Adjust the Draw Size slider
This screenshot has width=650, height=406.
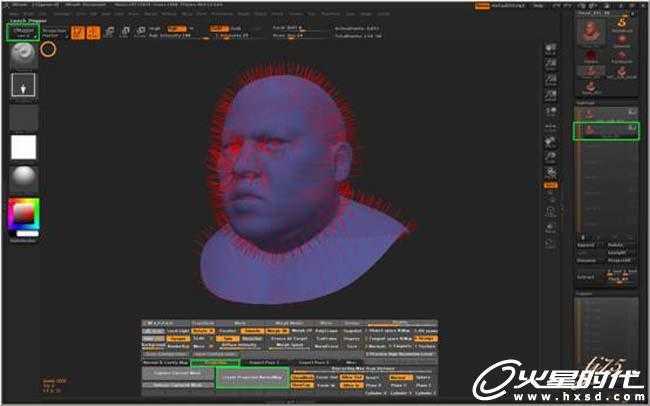(x=302, y=36)
